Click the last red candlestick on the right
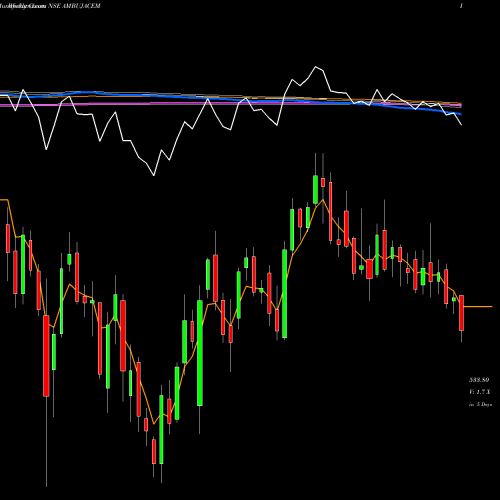500x500 pixels. tap(461, 313)
